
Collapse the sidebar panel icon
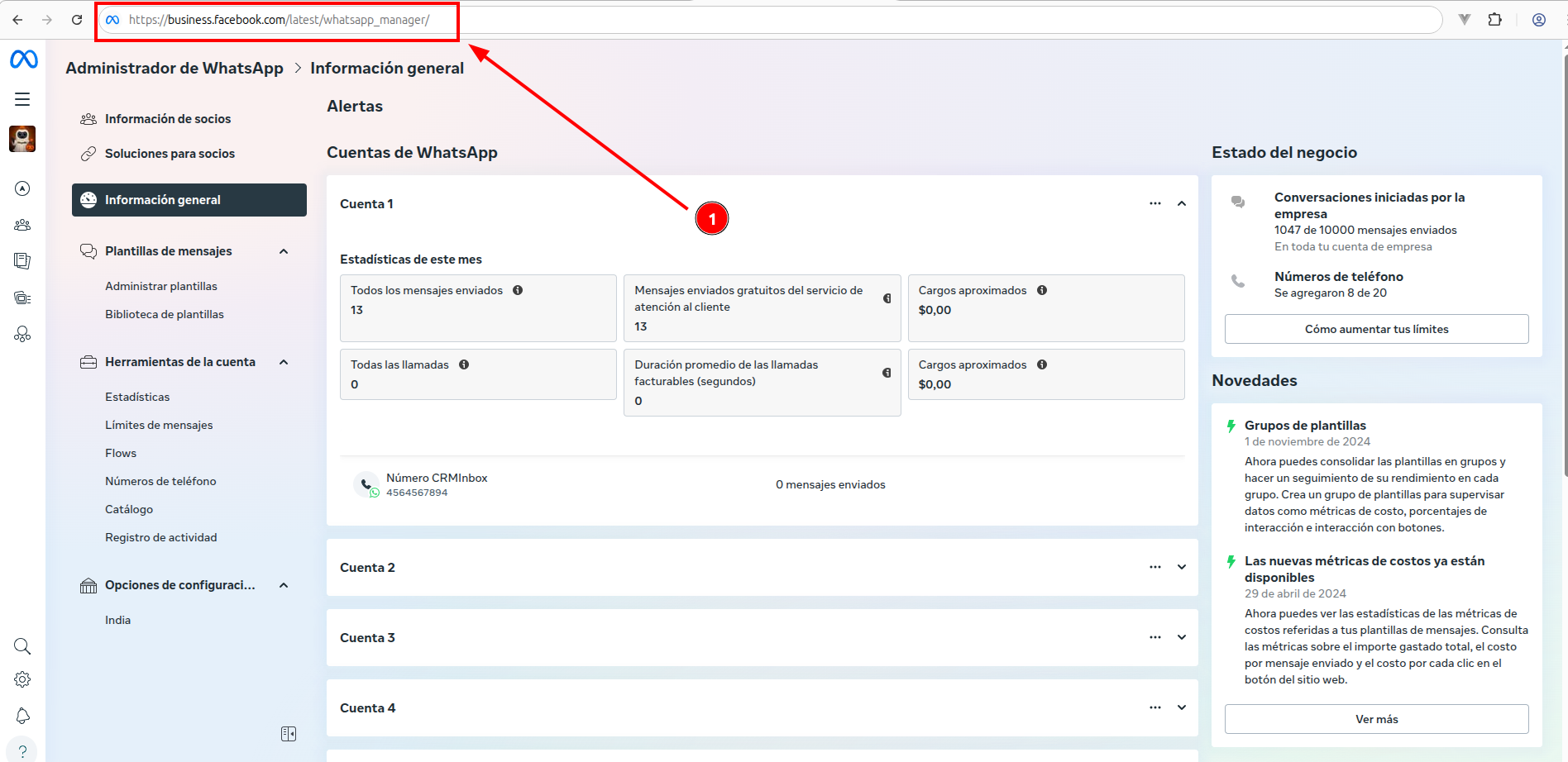tap(289, 734)
